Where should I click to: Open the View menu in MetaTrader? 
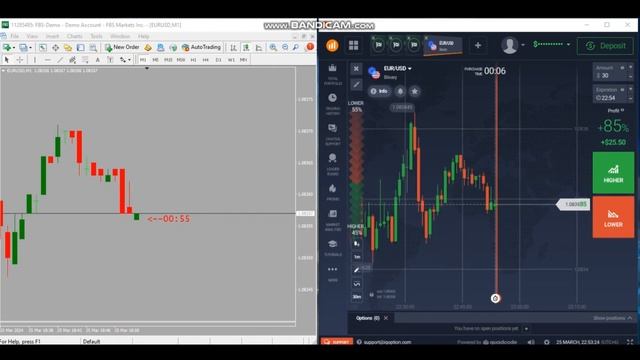(32, 36)
